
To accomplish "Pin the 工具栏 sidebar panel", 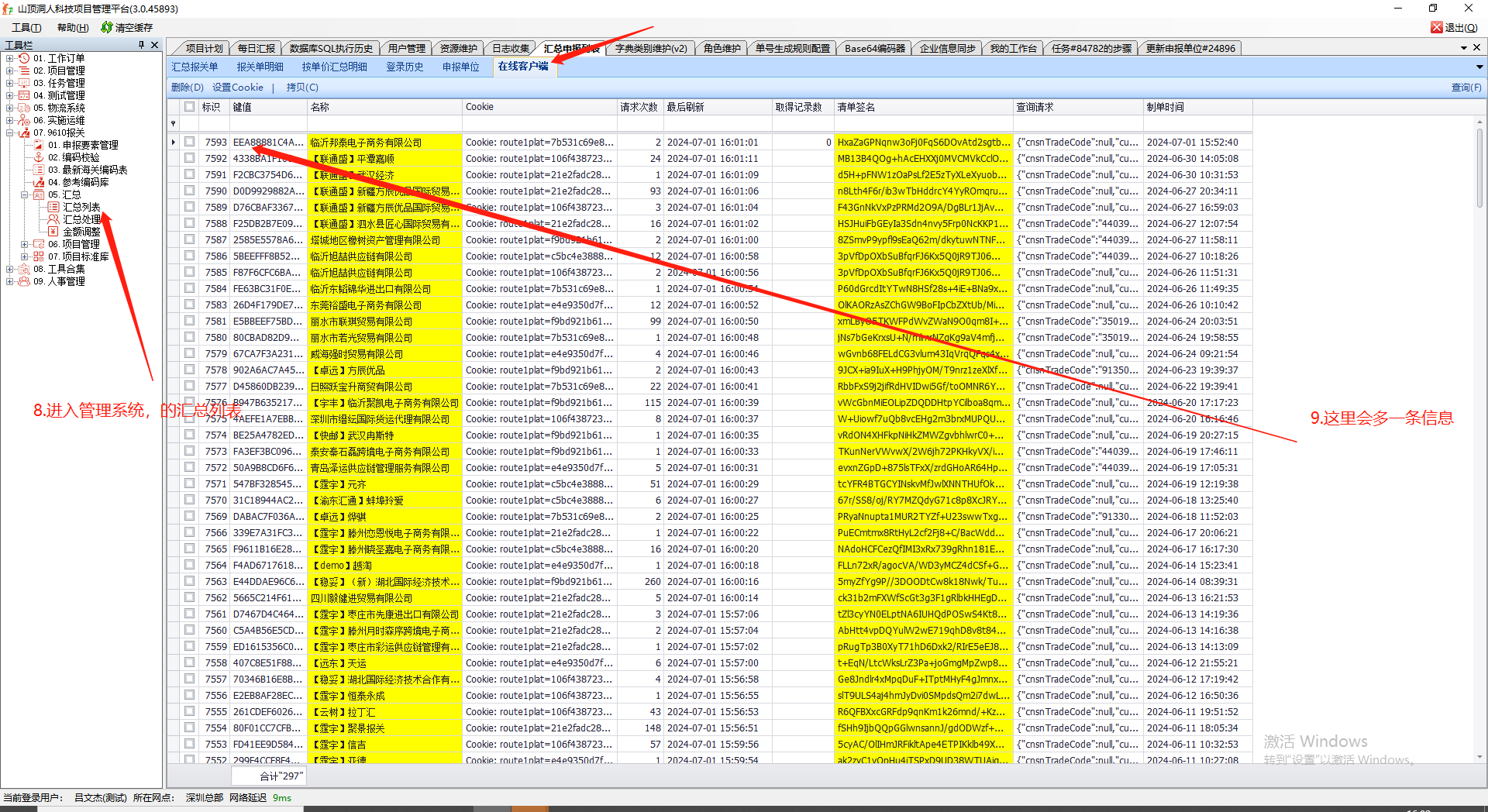I will pyautogui.click(x=141, y=45).
